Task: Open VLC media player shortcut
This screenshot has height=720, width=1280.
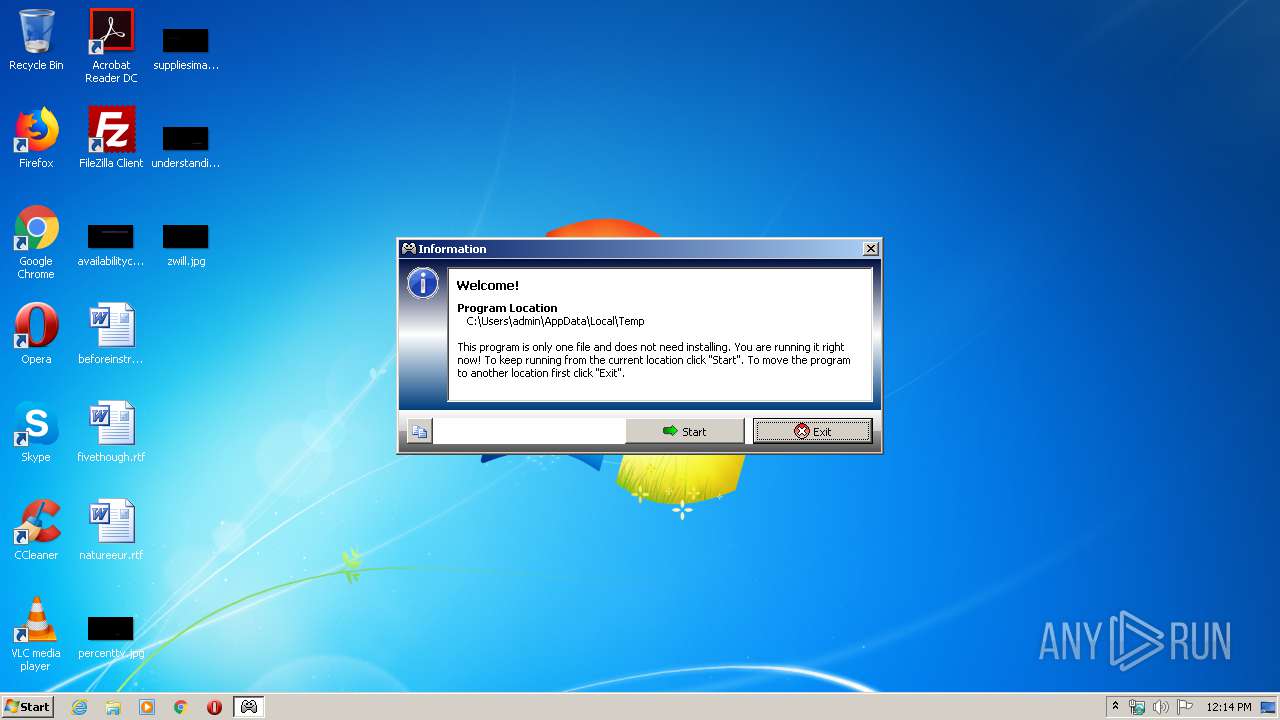Action: pos(36,635)
